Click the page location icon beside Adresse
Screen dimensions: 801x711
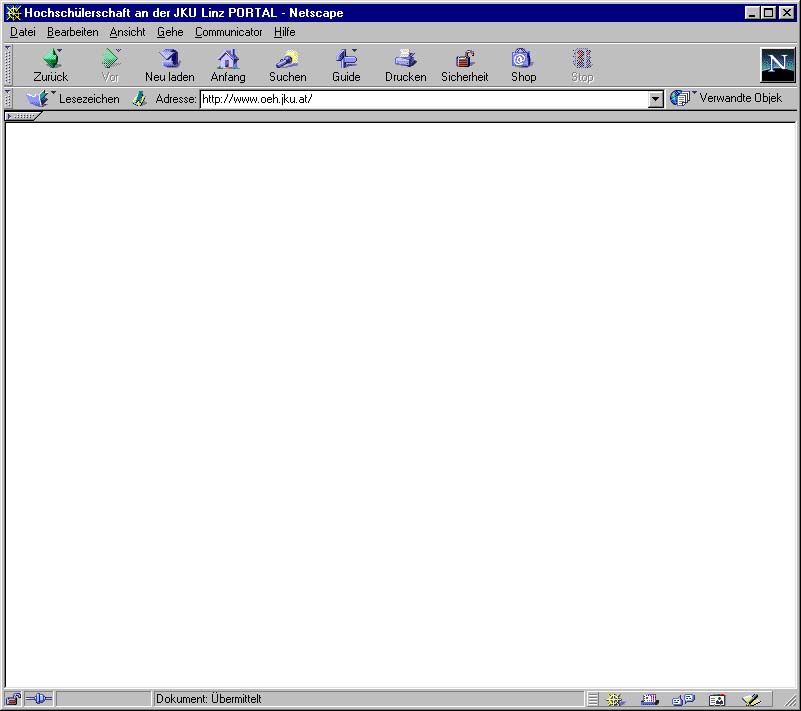pyautogui.click(x=139, y=99)
